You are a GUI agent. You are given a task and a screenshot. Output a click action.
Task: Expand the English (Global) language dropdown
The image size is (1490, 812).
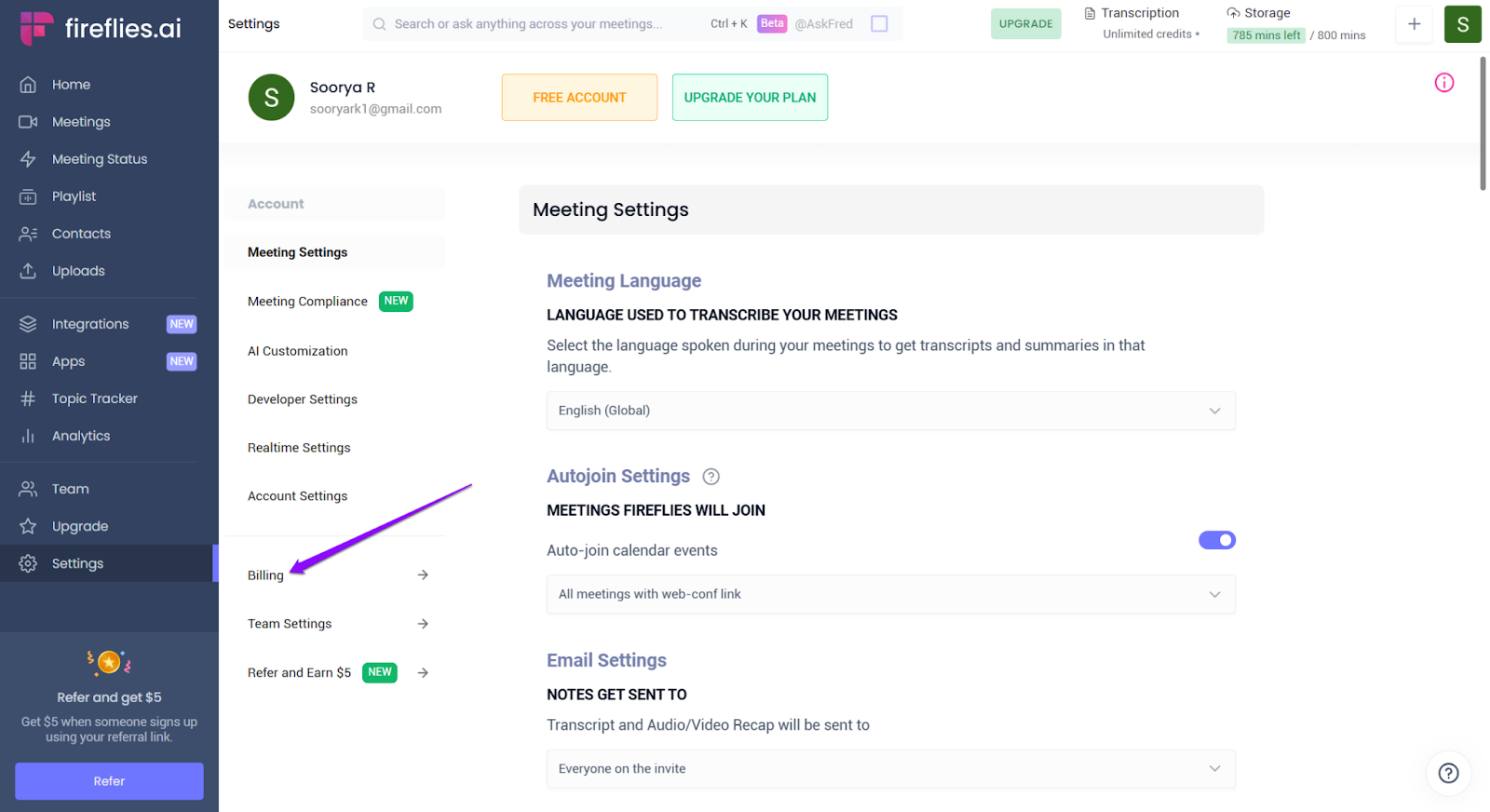point(890,411)
